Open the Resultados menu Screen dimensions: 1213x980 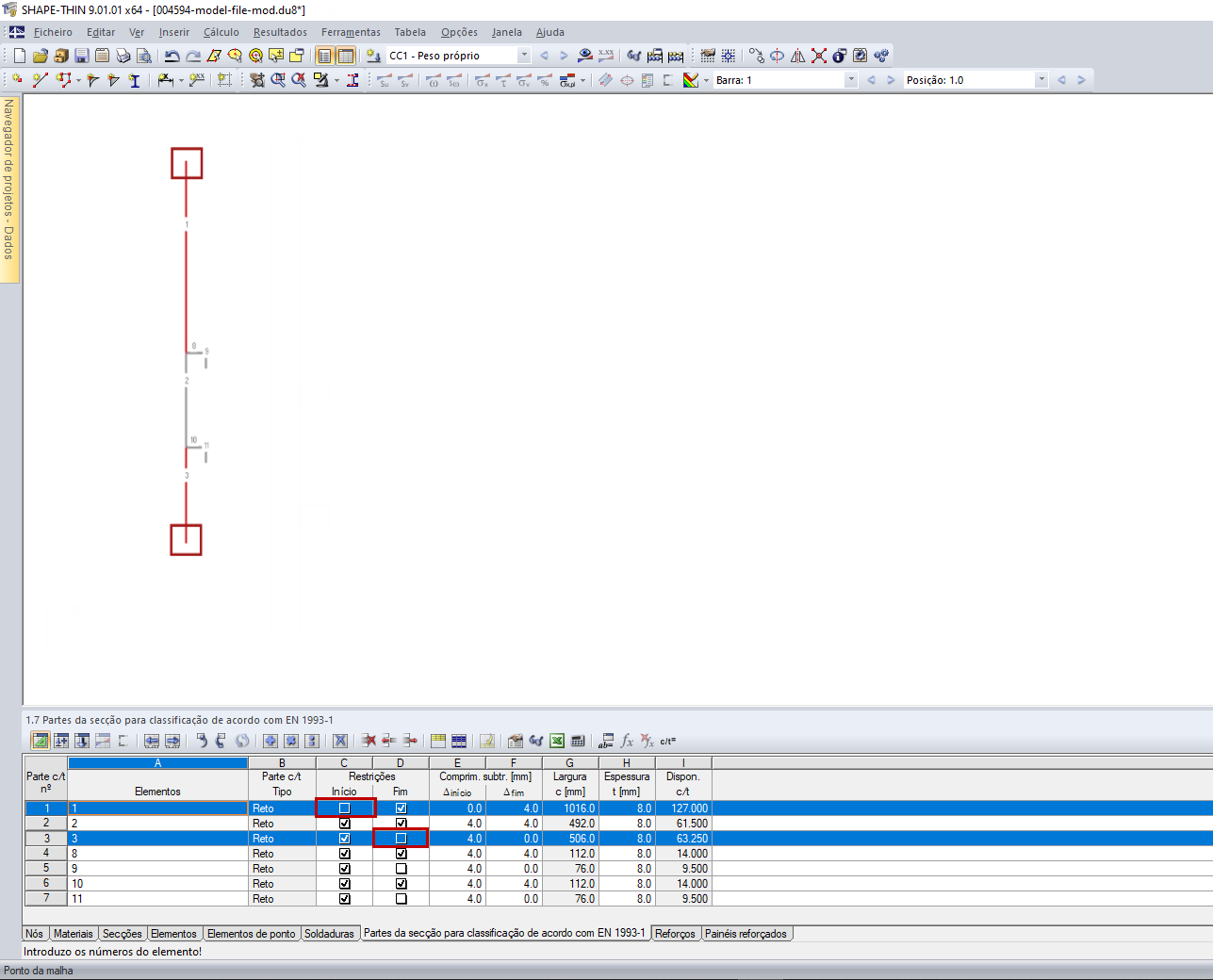280,32
